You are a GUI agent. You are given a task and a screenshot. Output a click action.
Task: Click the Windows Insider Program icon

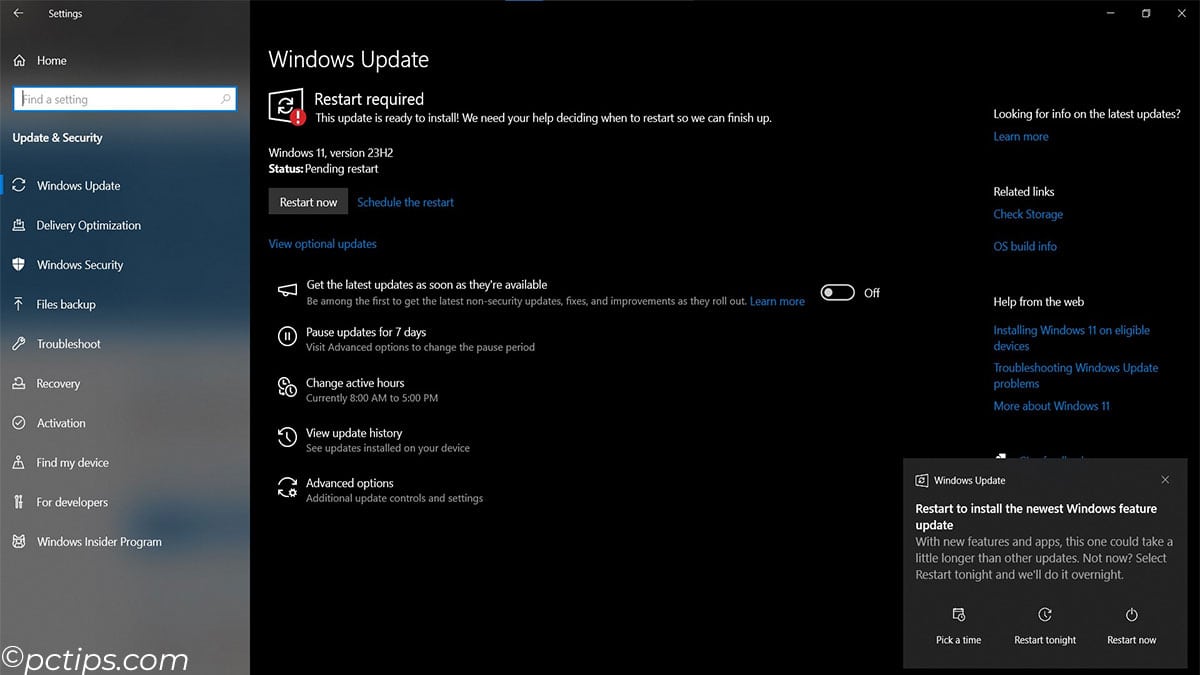click(x=19, y=542)
